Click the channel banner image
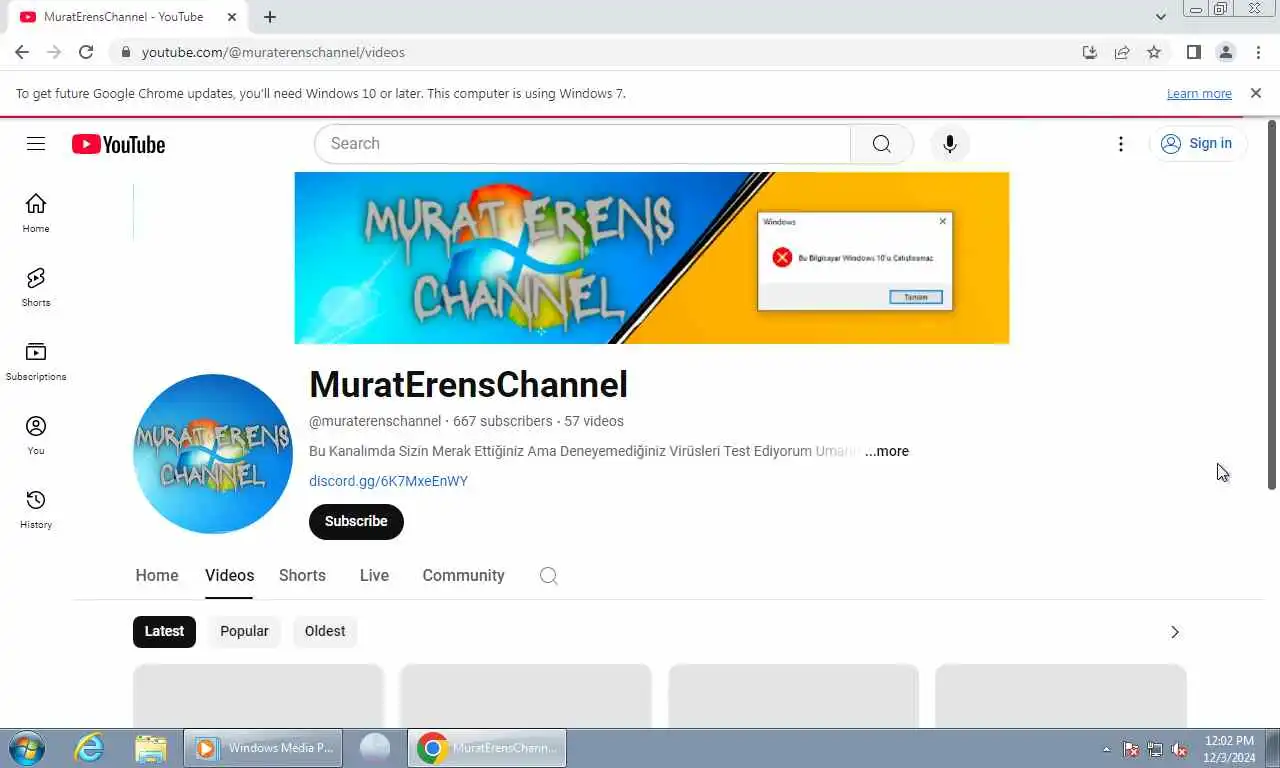Viewport: 1280px width, 768px height. (652, 258)
